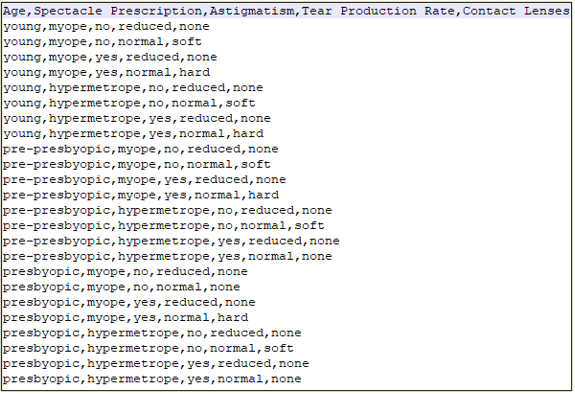
Task: Click line 'young,hypermetrope,no,reduced,none'
Action: click(x=133, y=88)
